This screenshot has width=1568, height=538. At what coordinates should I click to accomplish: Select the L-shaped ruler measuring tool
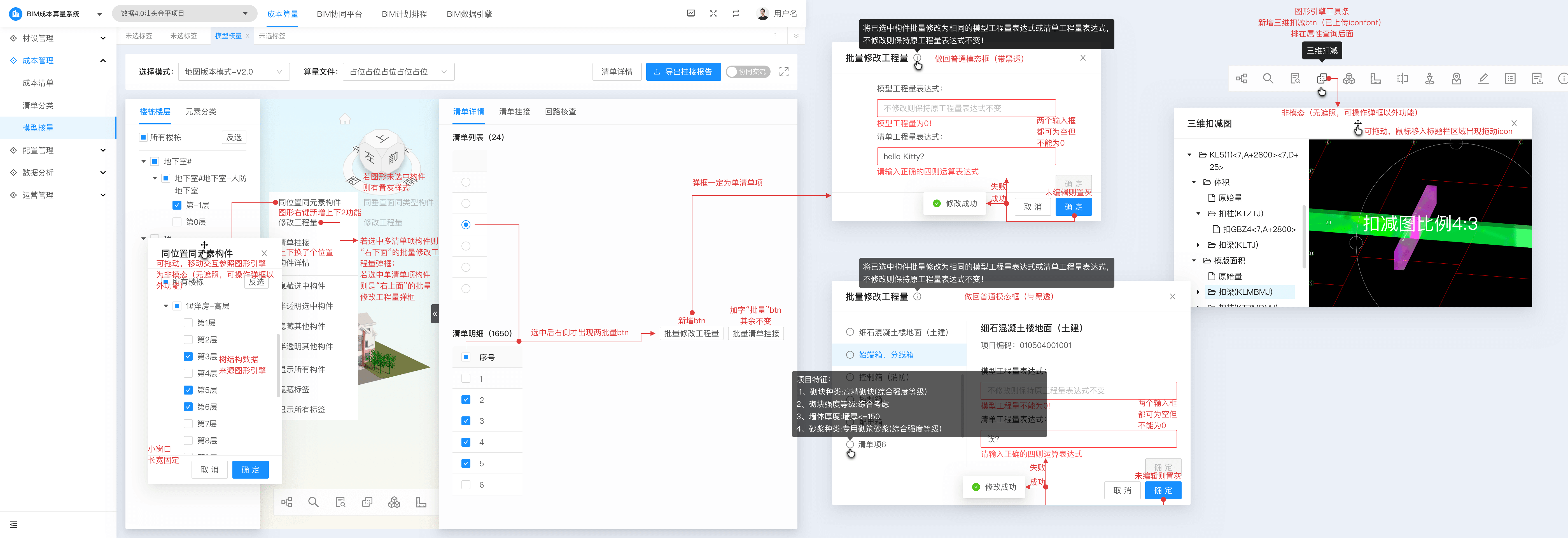[x=1376, y=78]
